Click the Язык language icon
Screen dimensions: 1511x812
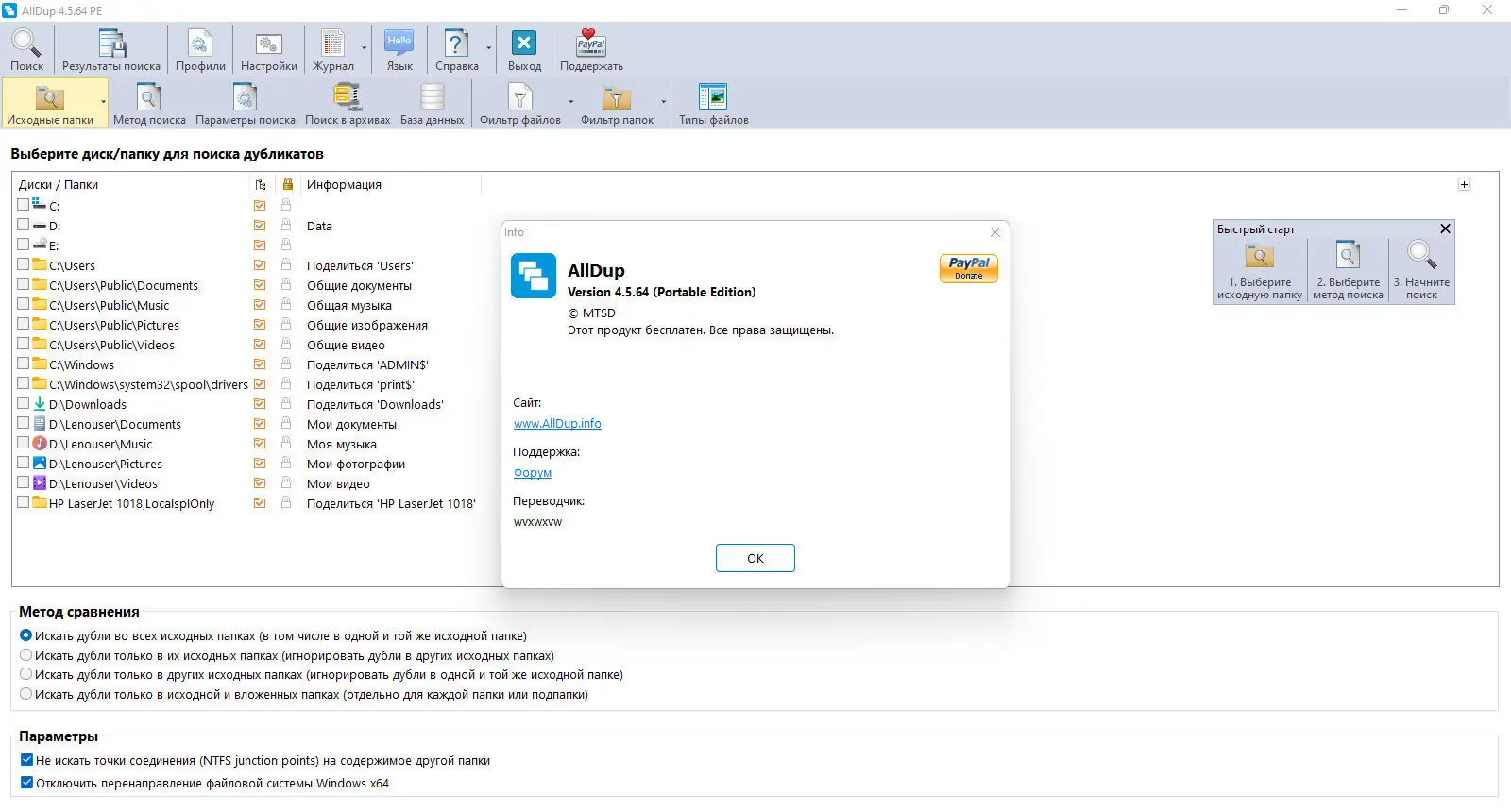point(399,50)
